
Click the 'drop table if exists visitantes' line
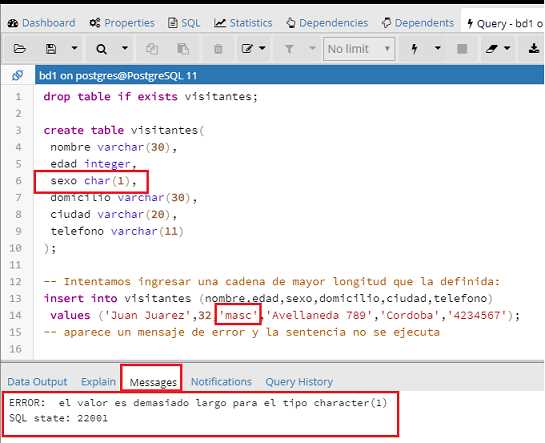coord(151,97)
